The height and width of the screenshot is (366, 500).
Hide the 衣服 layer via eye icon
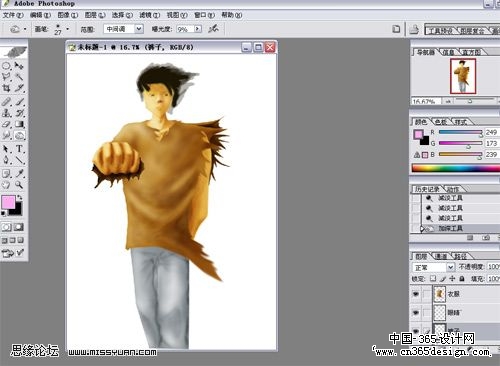coord(416,294)
